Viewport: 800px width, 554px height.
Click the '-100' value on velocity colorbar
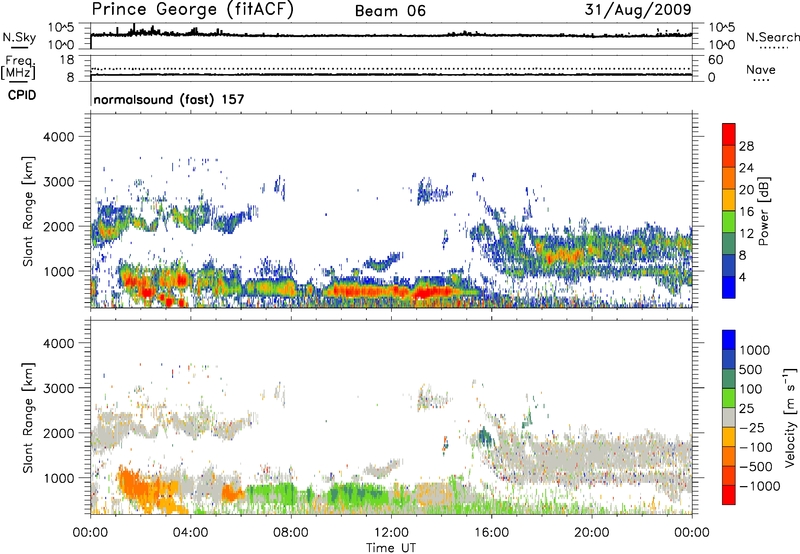tap(756, 447)
